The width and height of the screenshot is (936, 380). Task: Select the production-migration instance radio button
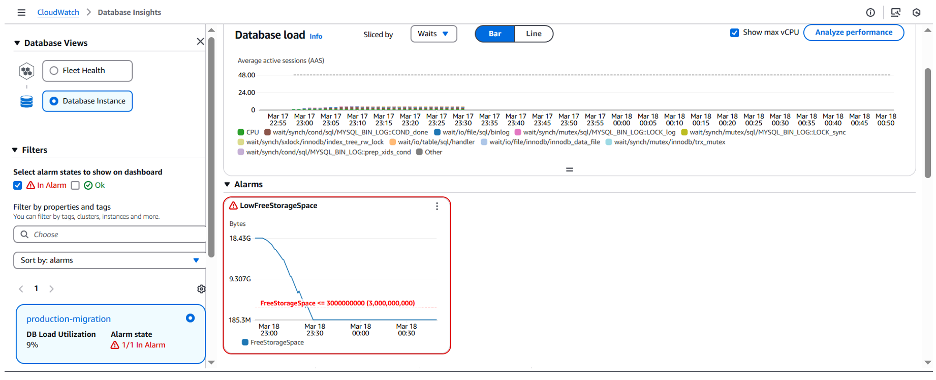[x=190, y=319]
